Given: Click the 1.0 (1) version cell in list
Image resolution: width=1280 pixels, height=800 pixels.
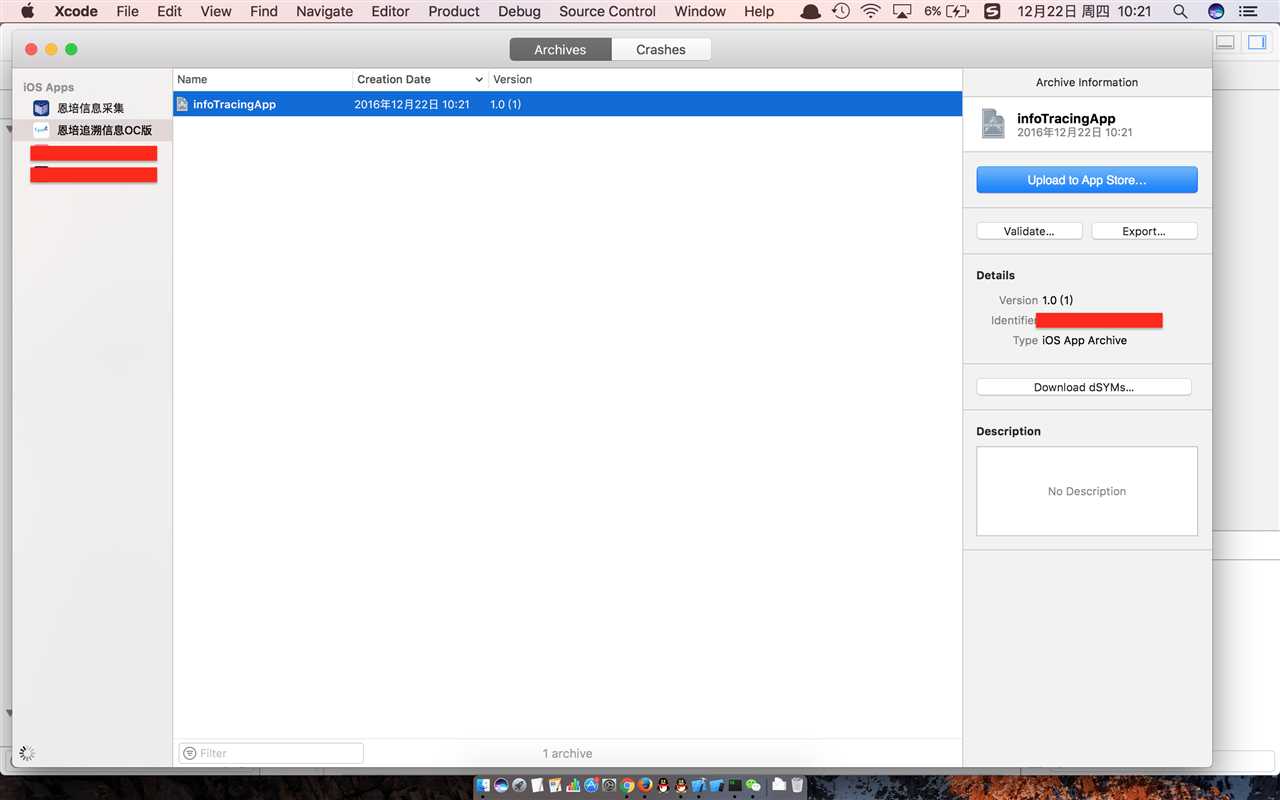Looking at the screenshot, I should (505, 104).
